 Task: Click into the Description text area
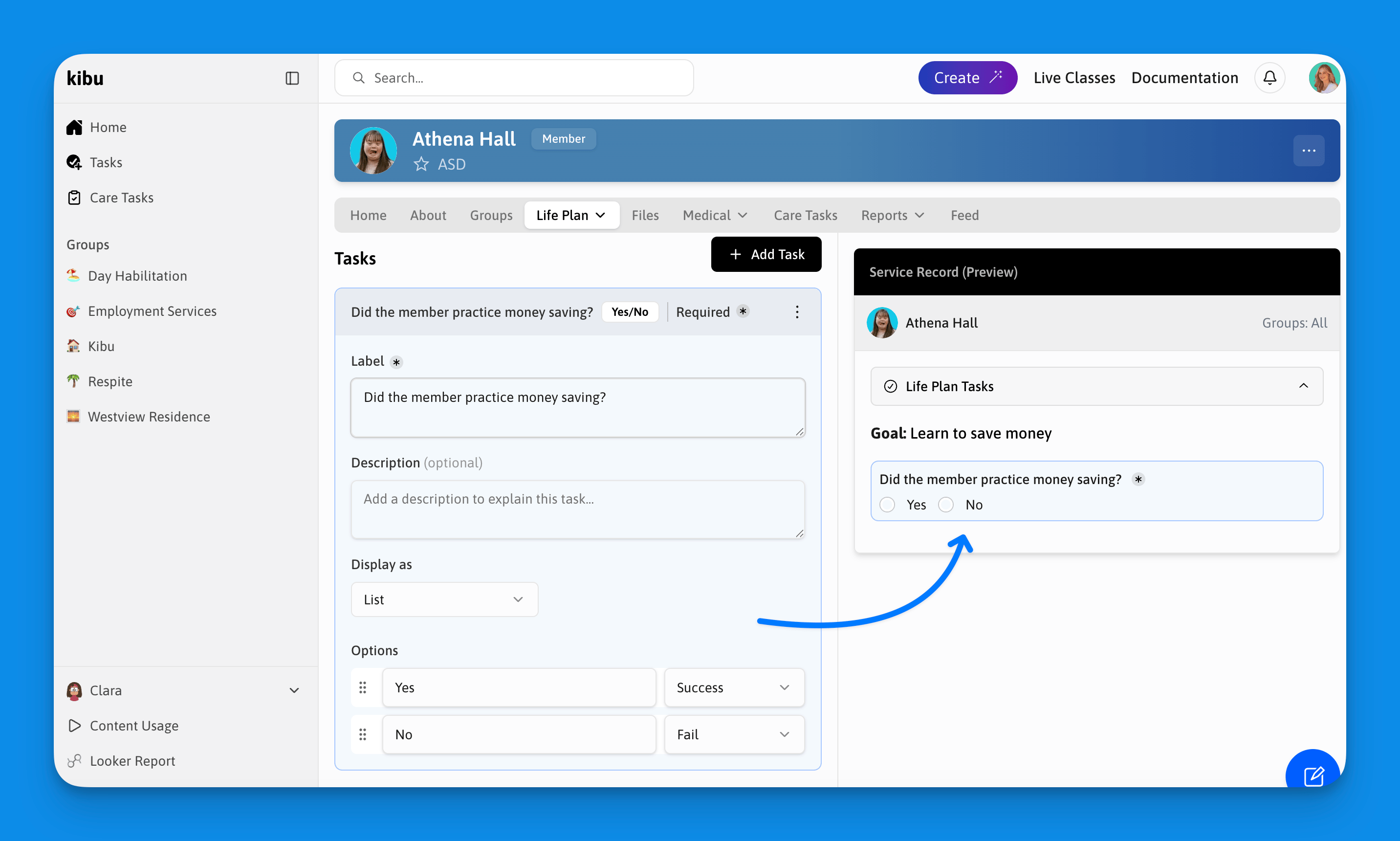click(x=577, y=509)
